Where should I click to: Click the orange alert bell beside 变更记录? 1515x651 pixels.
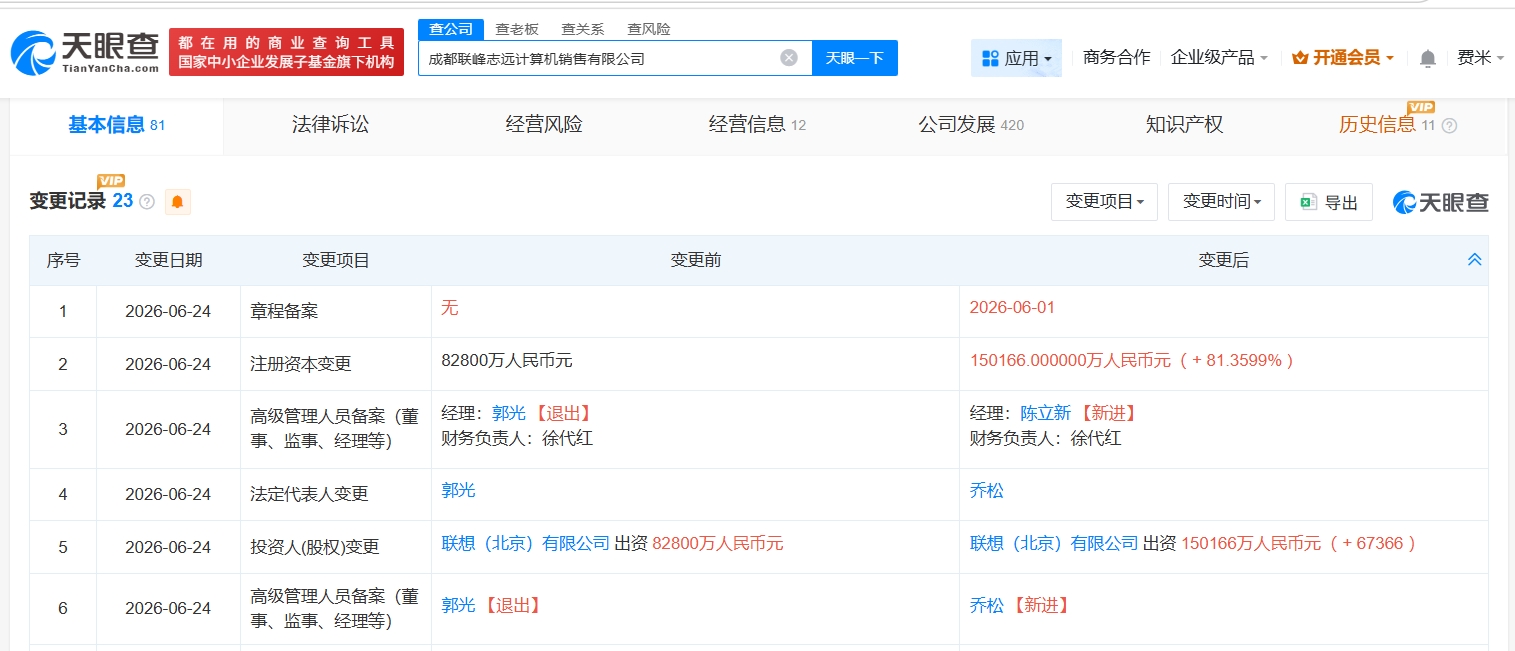(x=177, y=202)
